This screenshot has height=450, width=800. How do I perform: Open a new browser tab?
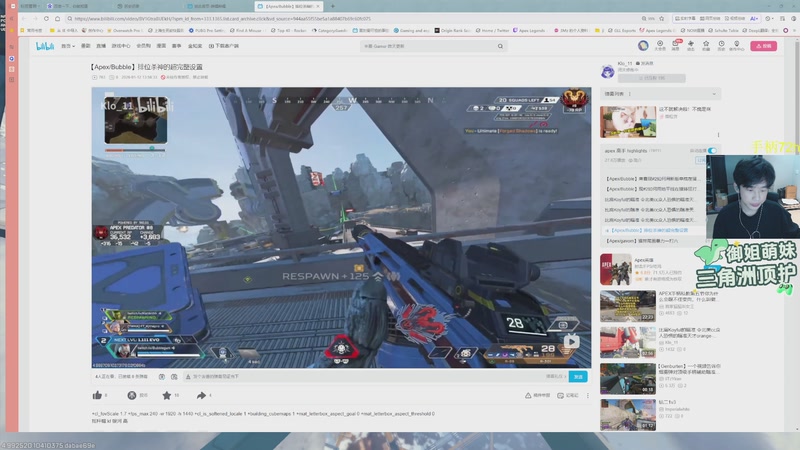tap(333, 6)
